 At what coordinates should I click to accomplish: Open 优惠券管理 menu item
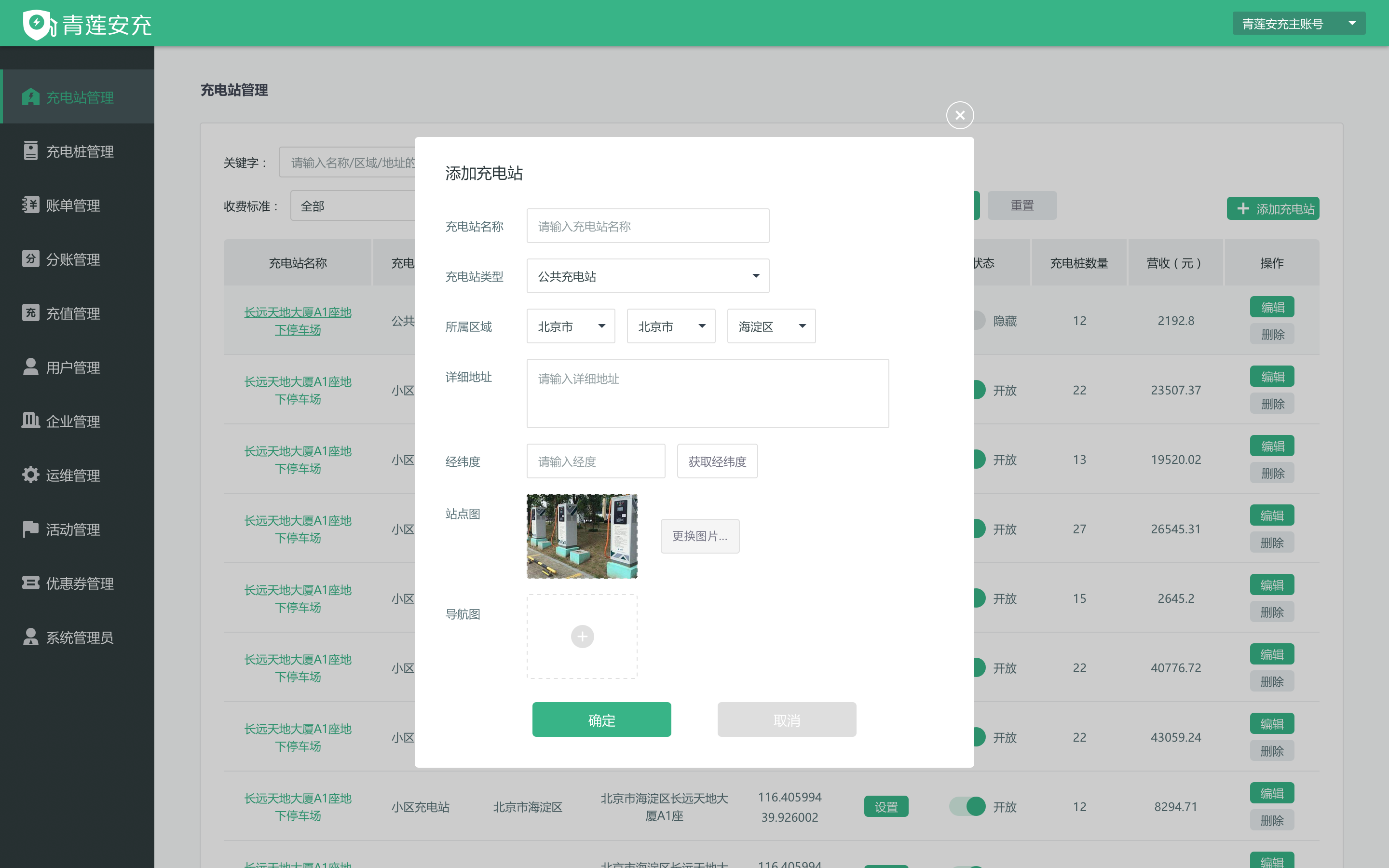[x=77, y=583]
